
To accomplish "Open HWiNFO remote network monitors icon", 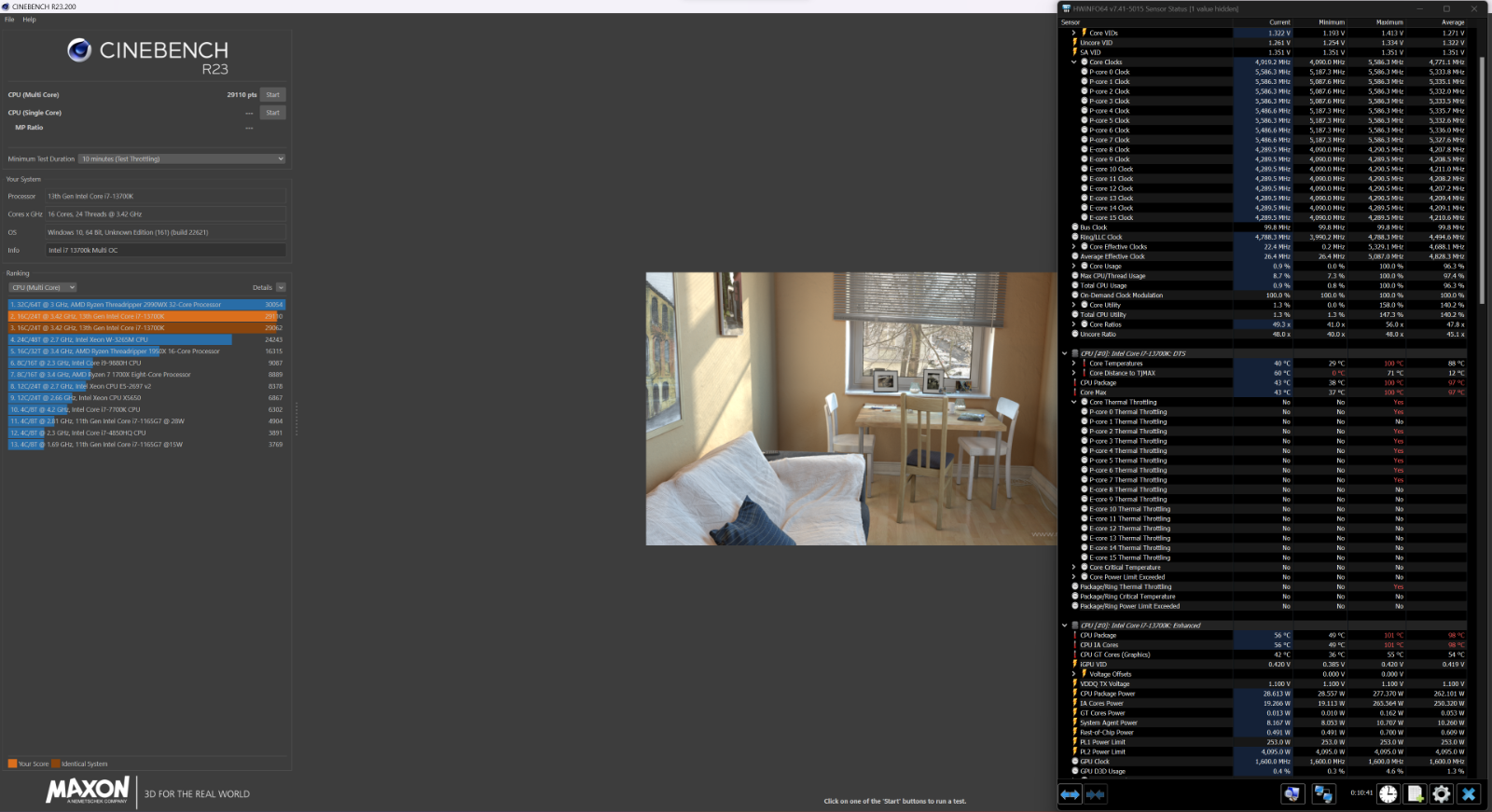I will pos(1324,793).
